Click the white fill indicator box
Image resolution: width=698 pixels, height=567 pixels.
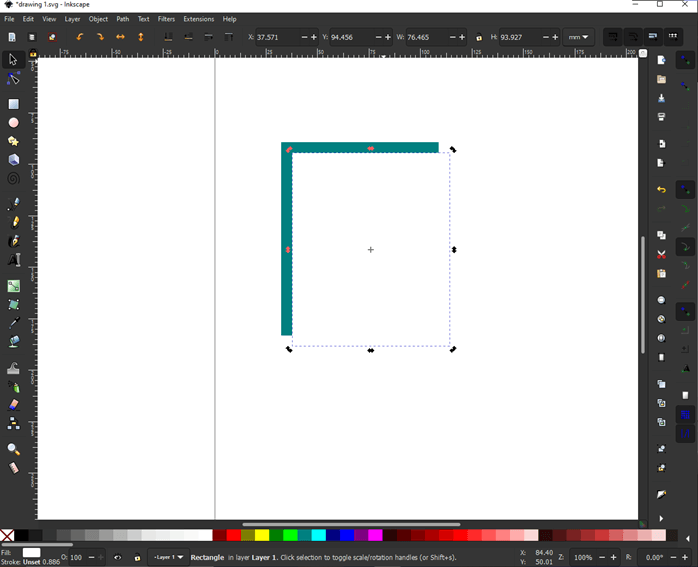[x=31, y=552]
